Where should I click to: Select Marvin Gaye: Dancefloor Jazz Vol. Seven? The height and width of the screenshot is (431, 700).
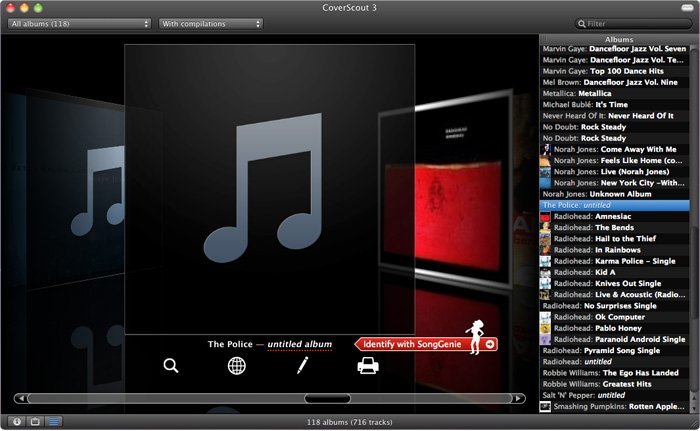[614, 49]
